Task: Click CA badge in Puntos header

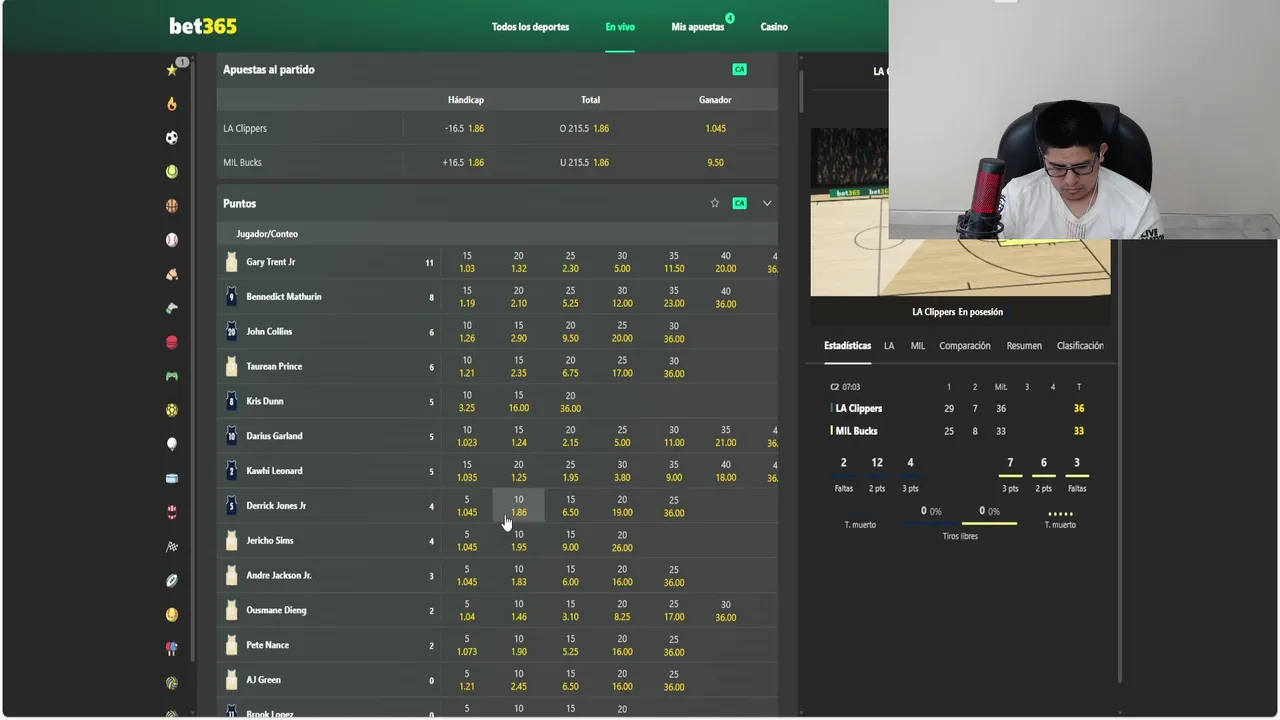Action: (739, 203)
